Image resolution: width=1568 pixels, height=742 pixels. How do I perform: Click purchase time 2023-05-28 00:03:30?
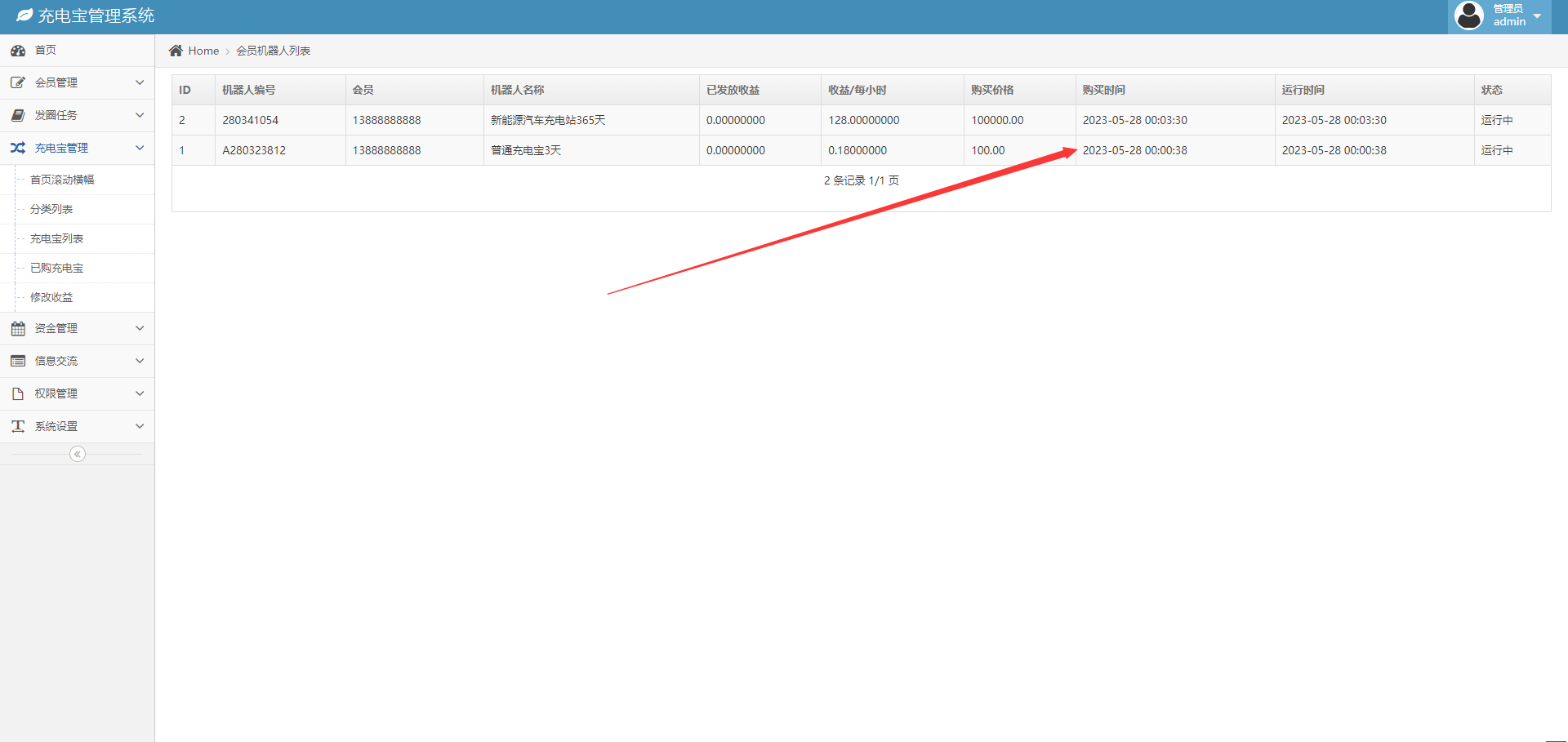pos(1135,120)
